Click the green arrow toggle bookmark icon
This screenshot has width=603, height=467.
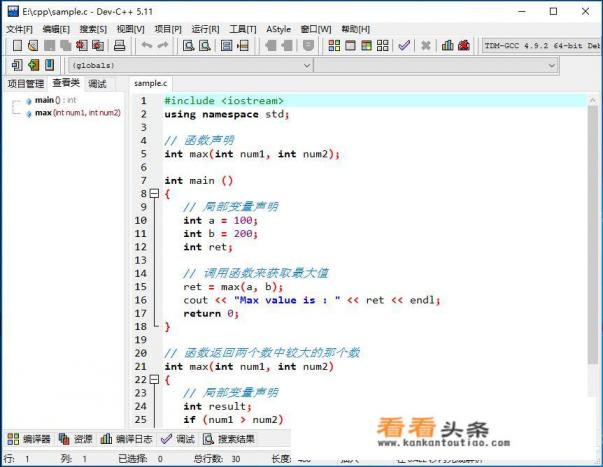[x=33, y=65]
